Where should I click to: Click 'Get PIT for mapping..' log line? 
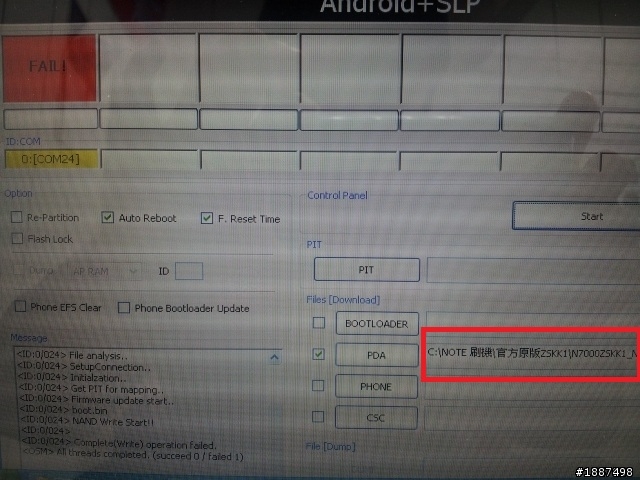pos(91,389)
